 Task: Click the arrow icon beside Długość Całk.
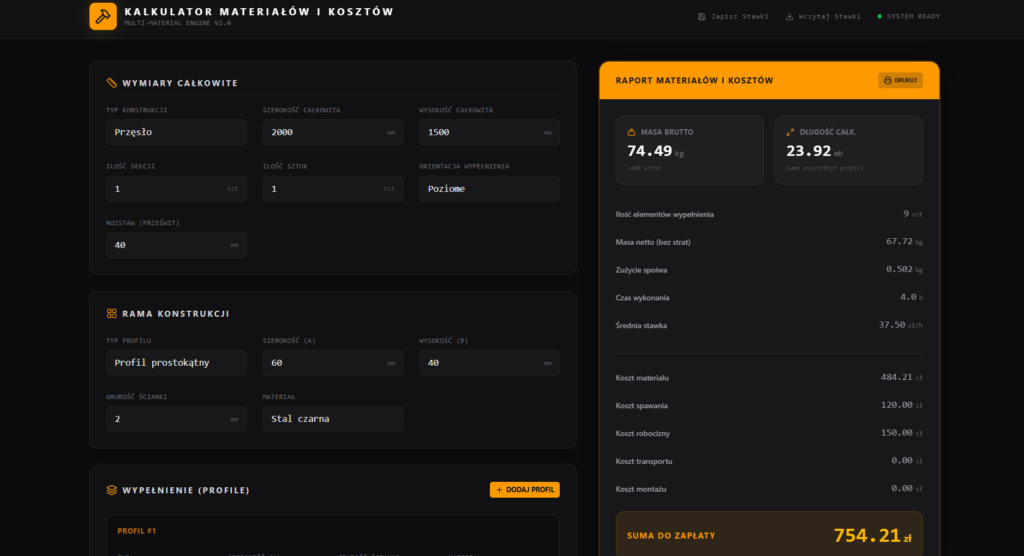790,132
